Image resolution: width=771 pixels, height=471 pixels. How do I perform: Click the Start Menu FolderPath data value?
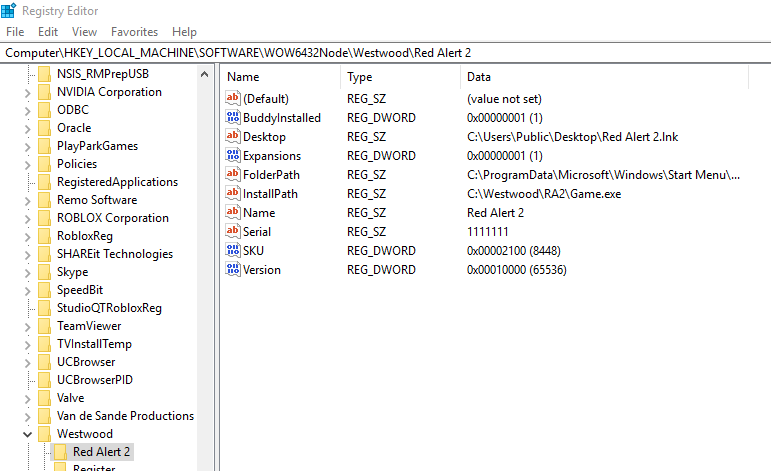pyautogui.click(x=603, y=175)
